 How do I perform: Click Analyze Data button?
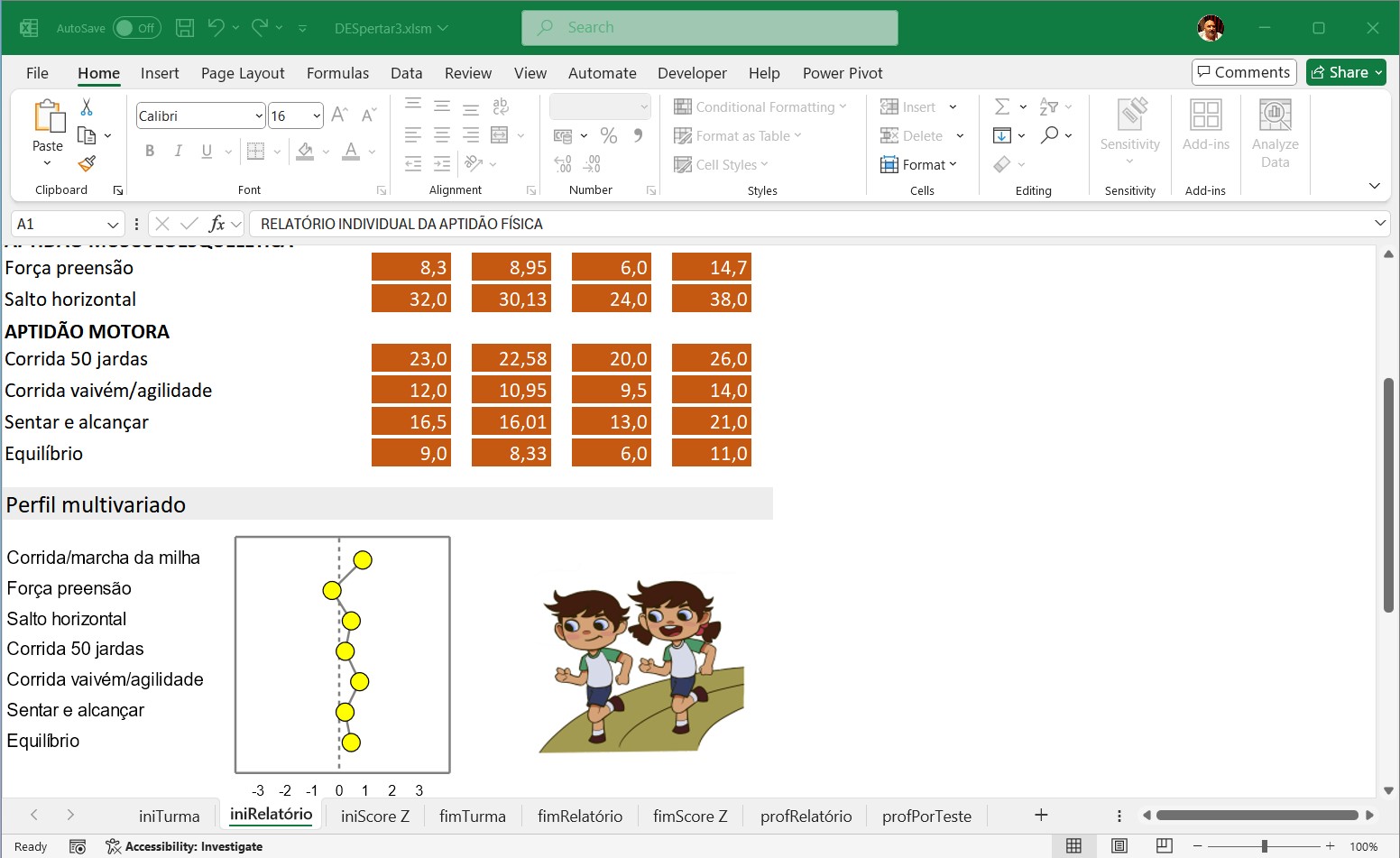coord(1275,134)
